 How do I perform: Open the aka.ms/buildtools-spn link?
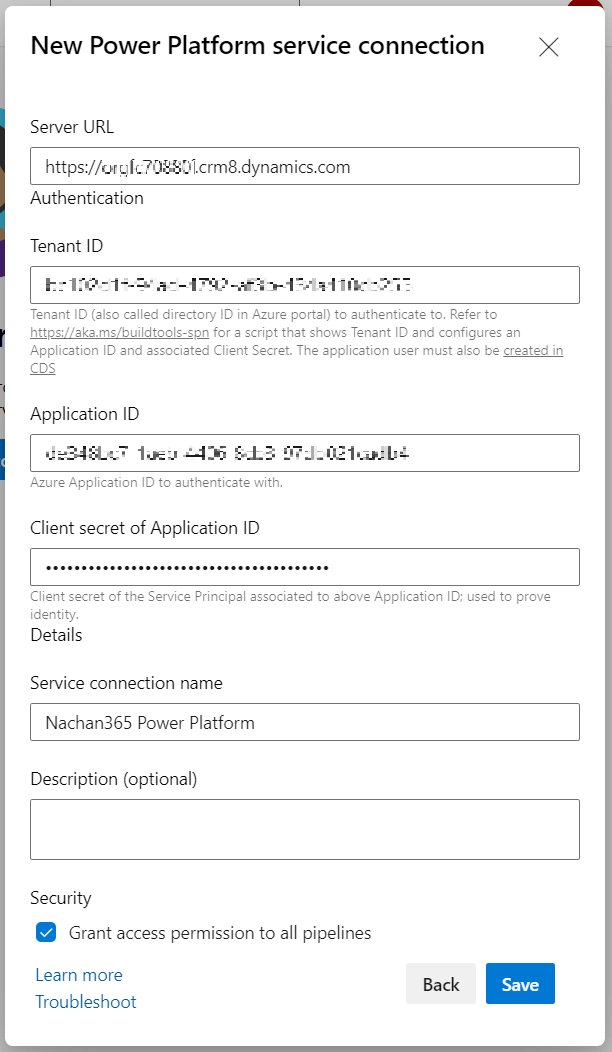tap(119, 332)
